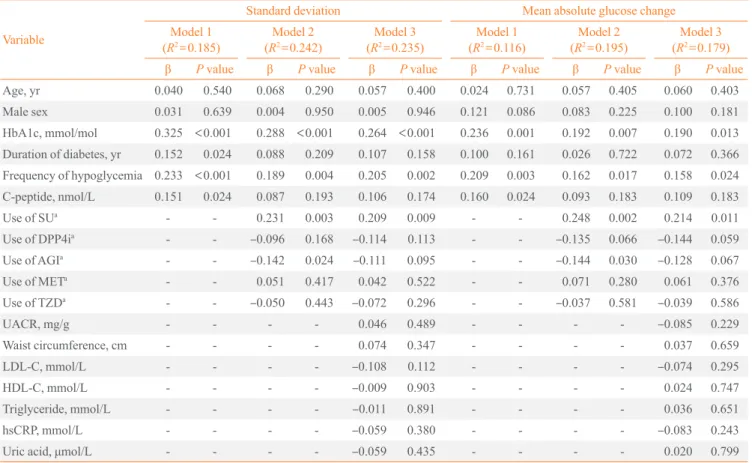Screen dimensions: 752x463
Task: Select the "Use of TZD" row label
Action: 34,303
